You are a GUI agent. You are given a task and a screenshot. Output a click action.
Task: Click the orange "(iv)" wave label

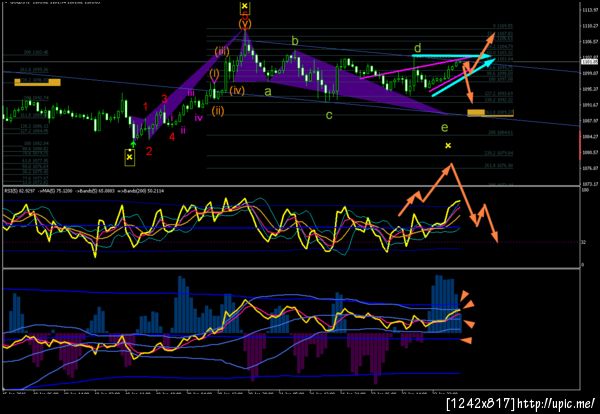pos(237,91)
